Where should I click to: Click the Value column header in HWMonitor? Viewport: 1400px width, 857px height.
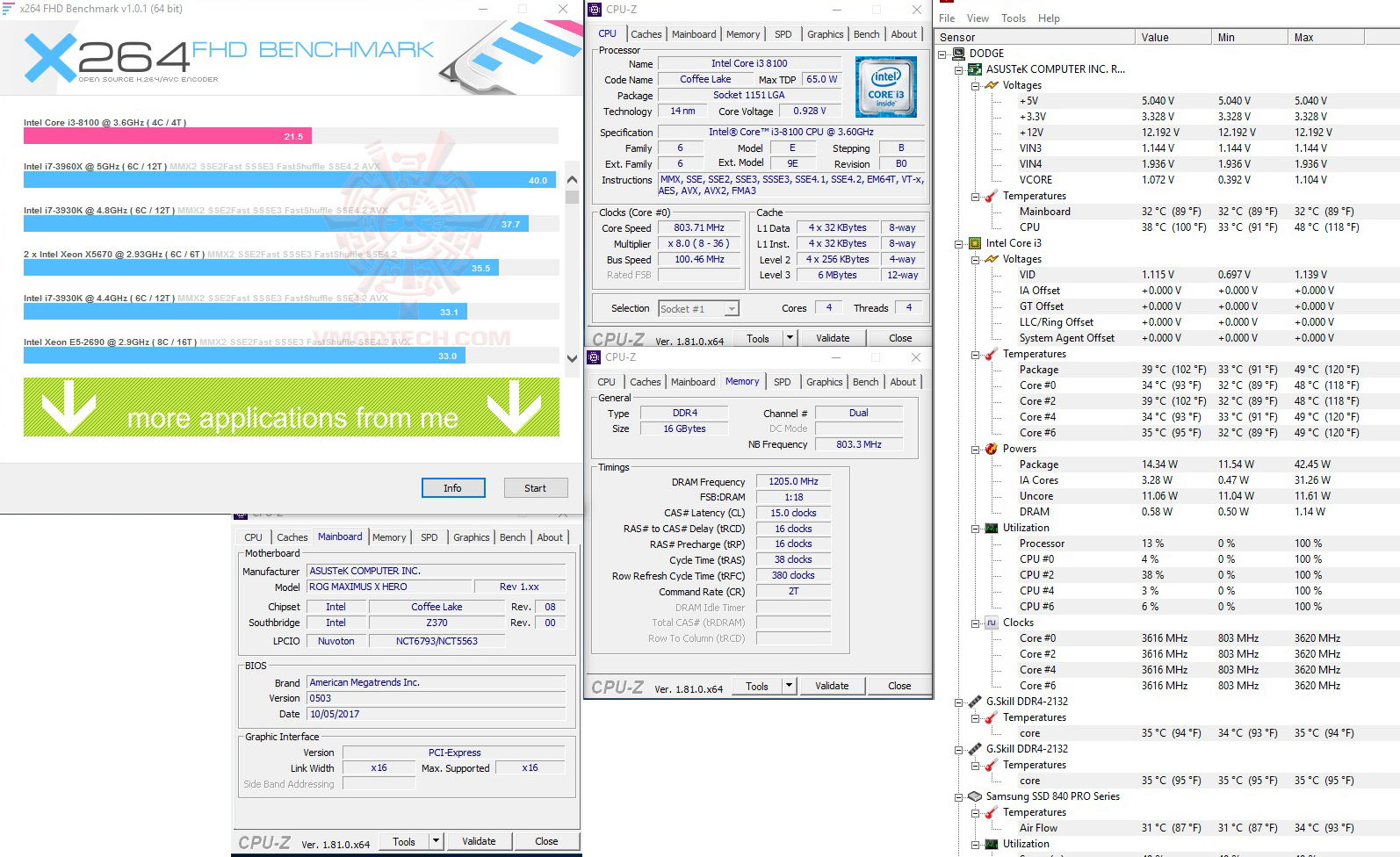click(1173, 37)
